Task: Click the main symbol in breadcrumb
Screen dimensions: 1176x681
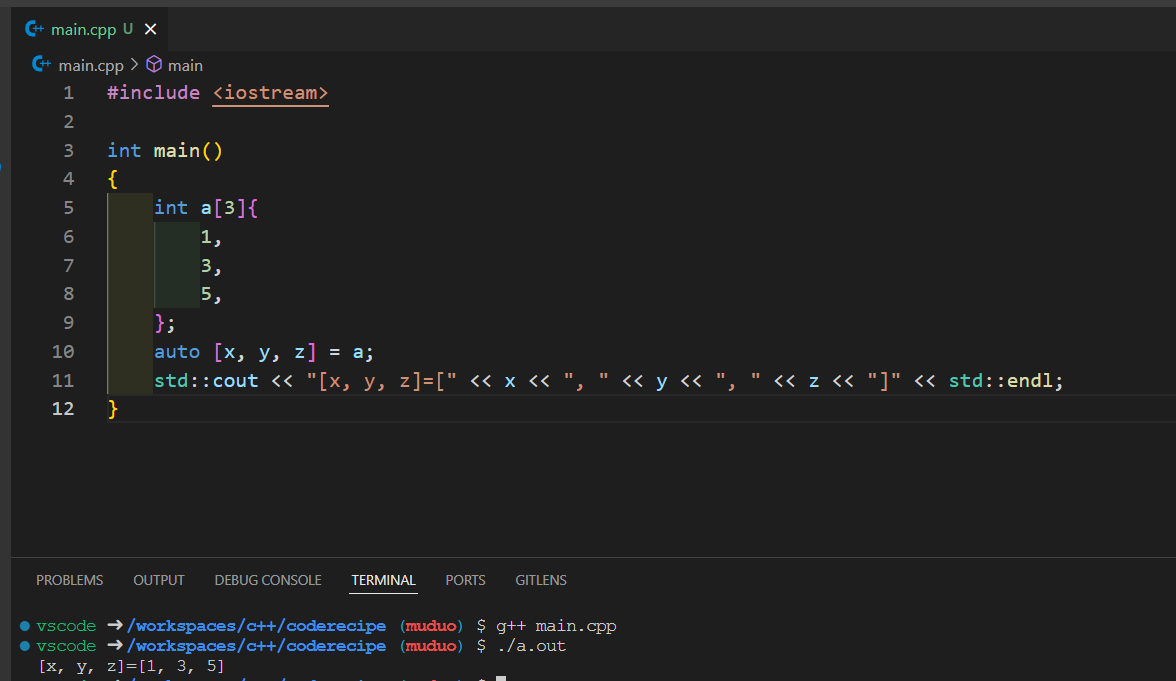Action: coord(185,65)
